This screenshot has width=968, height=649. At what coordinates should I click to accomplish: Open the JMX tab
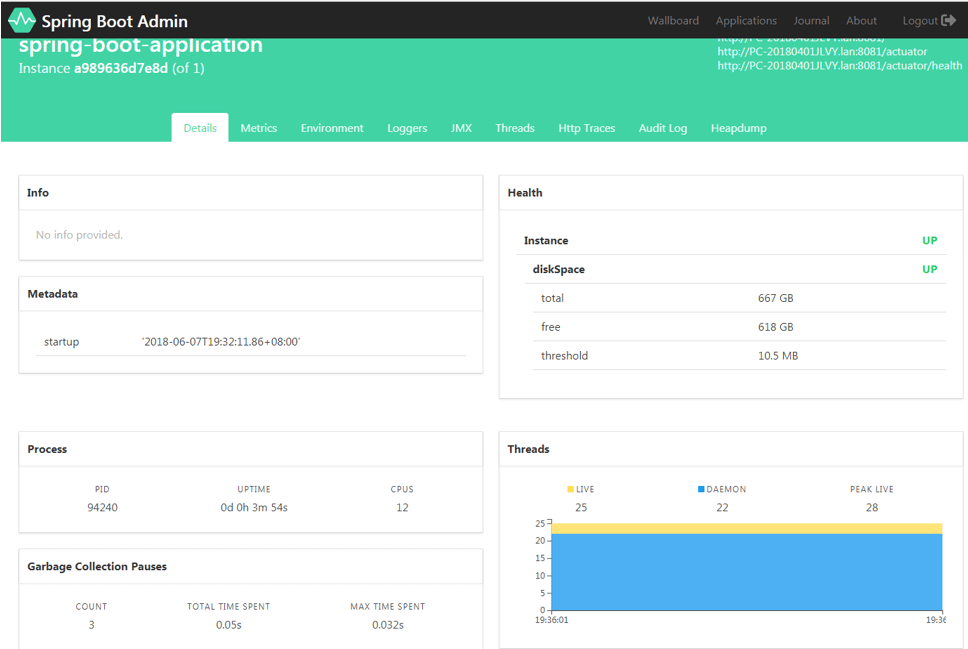click(461, 128)
